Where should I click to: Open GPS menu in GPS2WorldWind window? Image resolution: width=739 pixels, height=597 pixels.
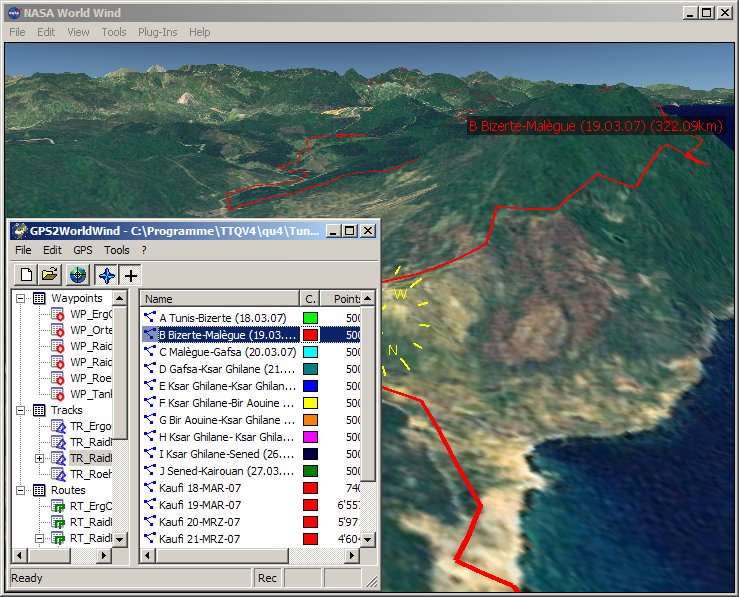pyautogui.click(x=83, y=250)
